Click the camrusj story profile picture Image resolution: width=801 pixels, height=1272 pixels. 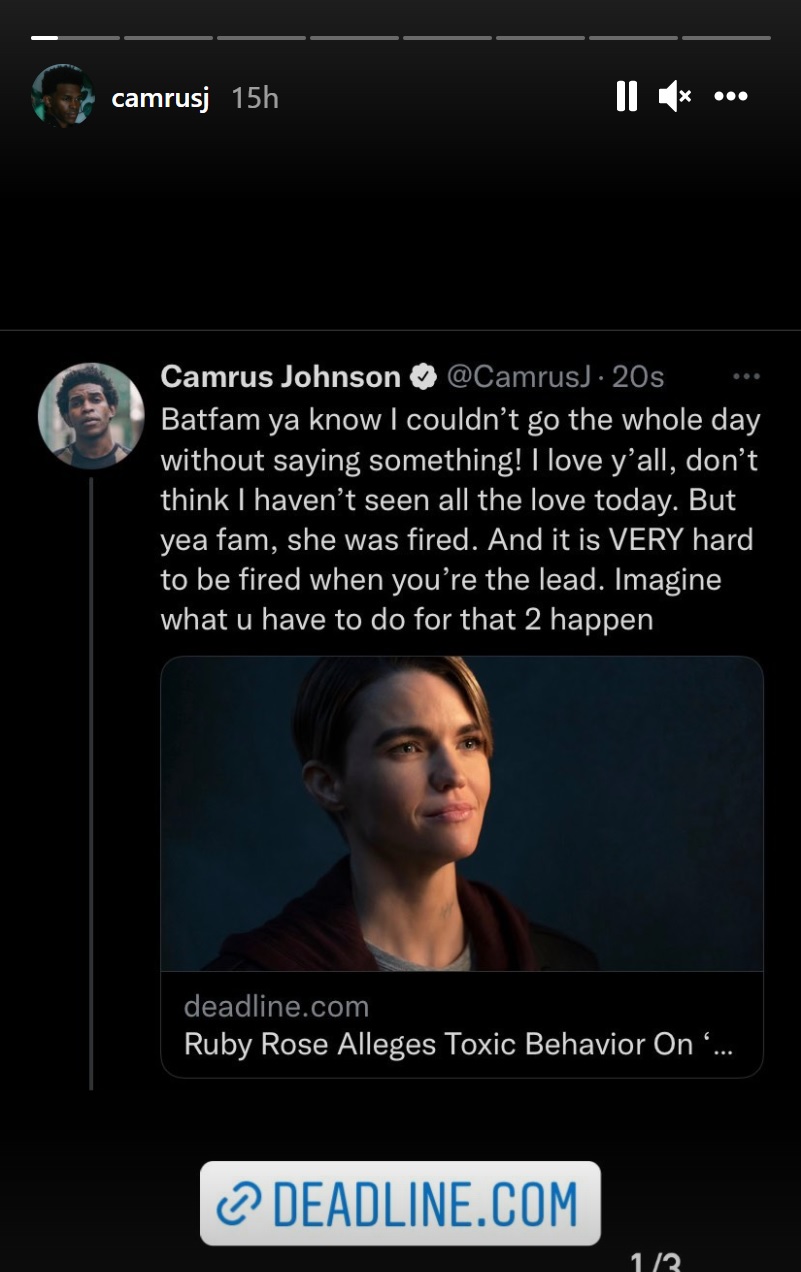click(63, 96)
